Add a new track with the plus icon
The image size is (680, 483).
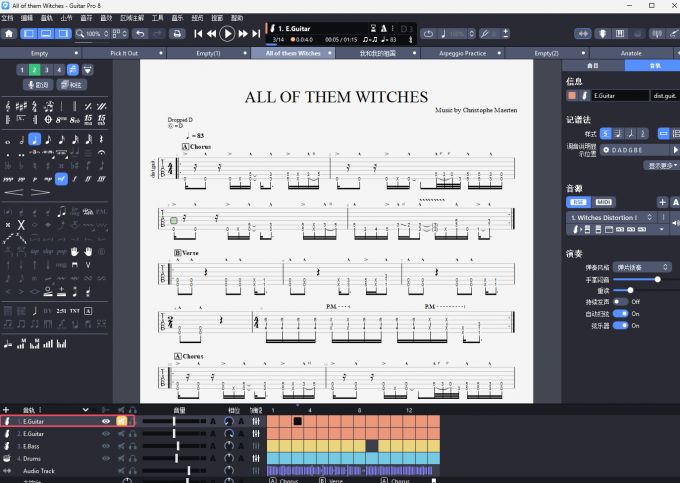(x=6, y=409)
